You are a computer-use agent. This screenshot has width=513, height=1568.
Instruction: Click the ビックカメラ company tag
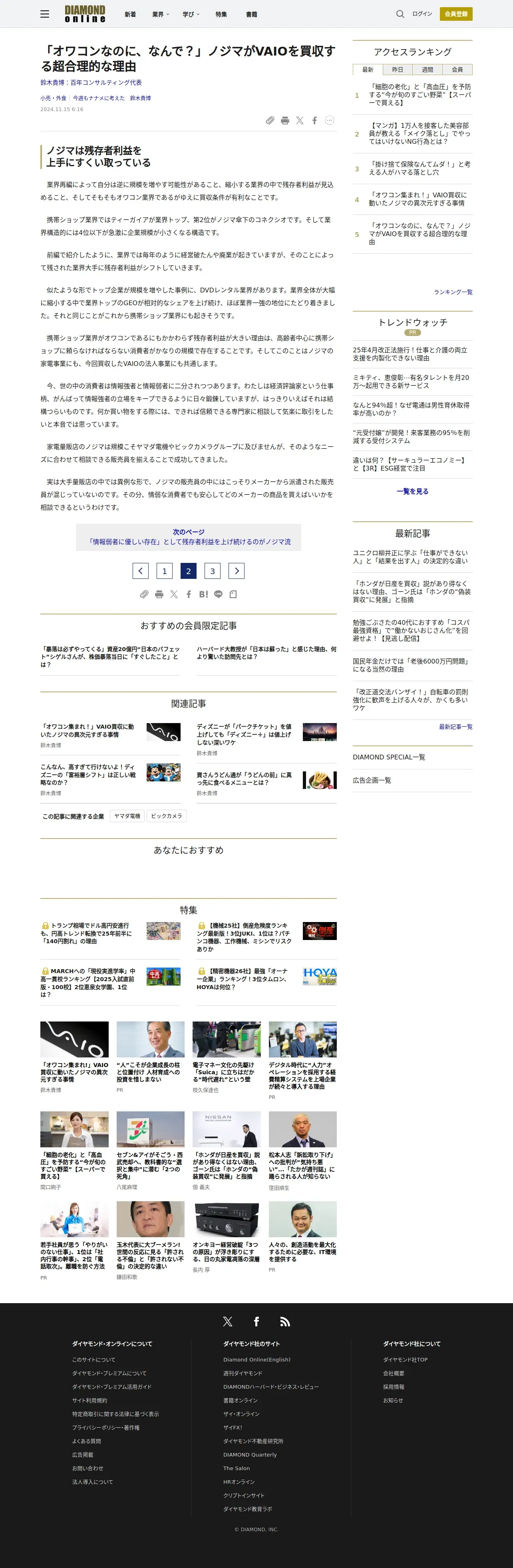[x=167, y=816]
